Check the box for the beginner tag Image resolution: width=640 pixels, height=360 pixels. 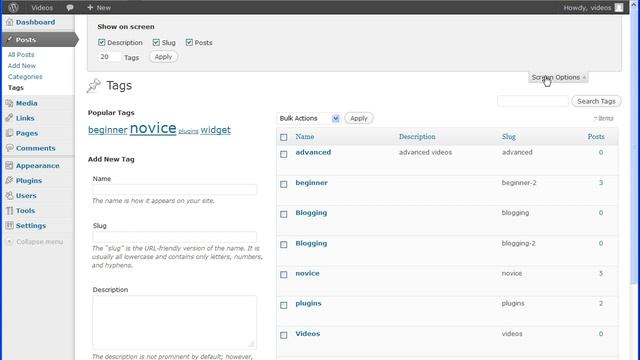[284, 184]
